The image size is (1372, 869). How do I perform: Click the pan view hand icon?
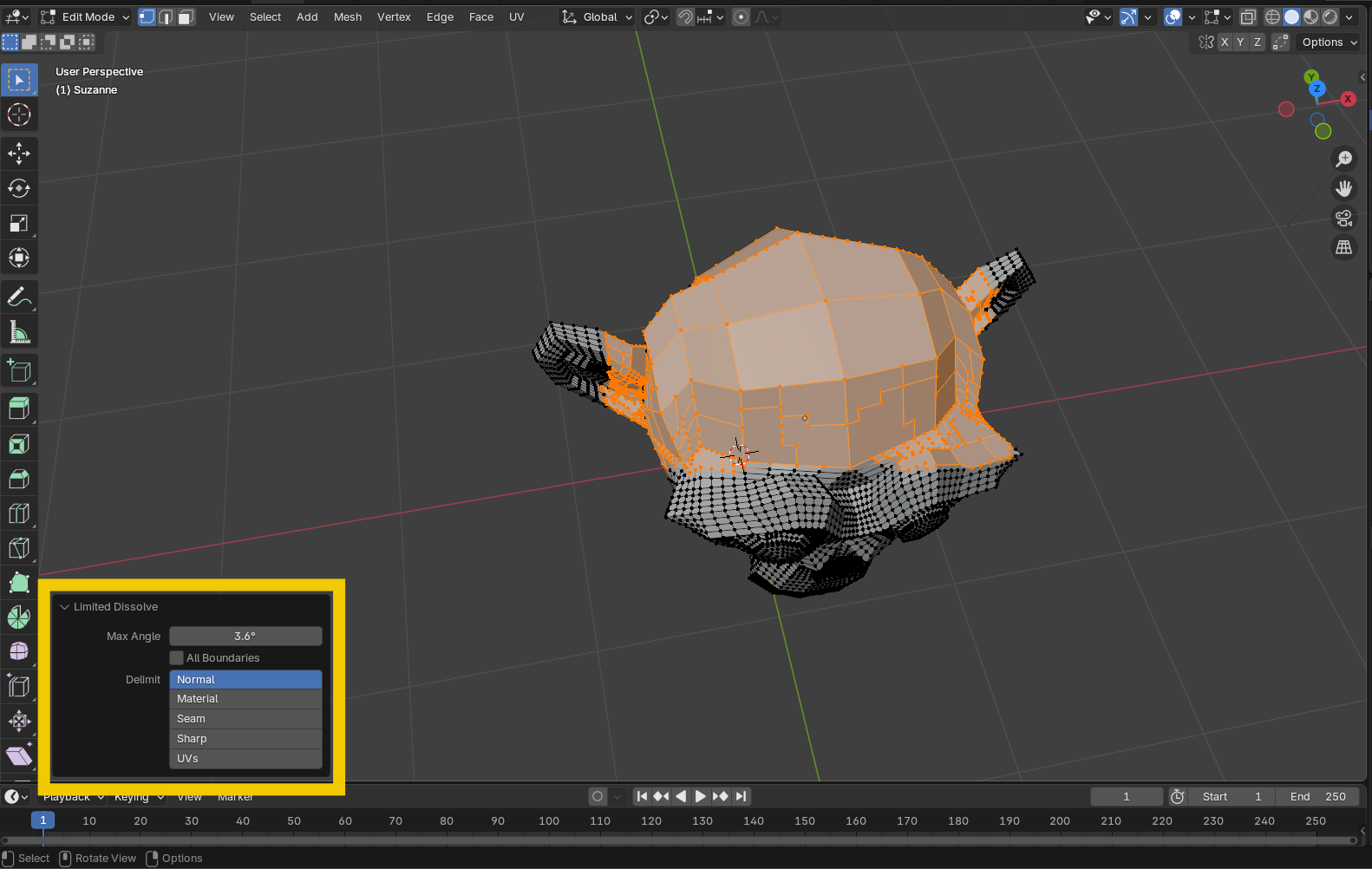[x=1343, y=188]
